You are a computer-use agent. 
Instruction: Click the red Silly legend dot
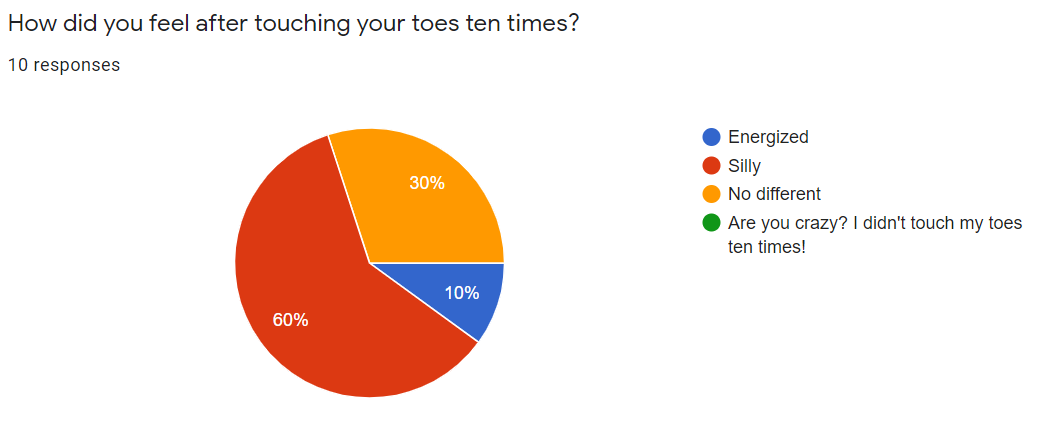coord(711,165)
